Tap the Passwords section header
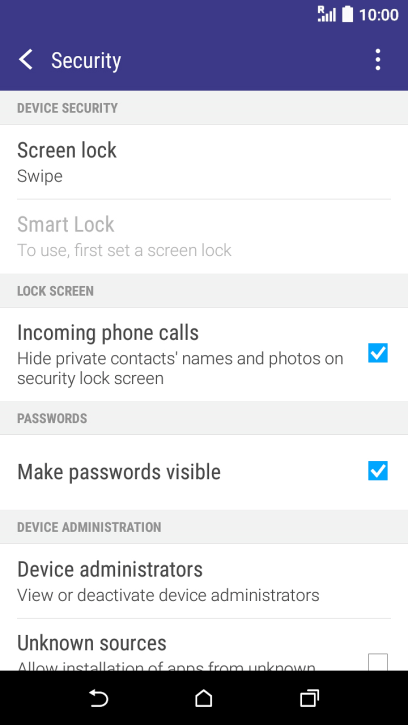Viewport: 408px width, 725px height. [52, 418]
